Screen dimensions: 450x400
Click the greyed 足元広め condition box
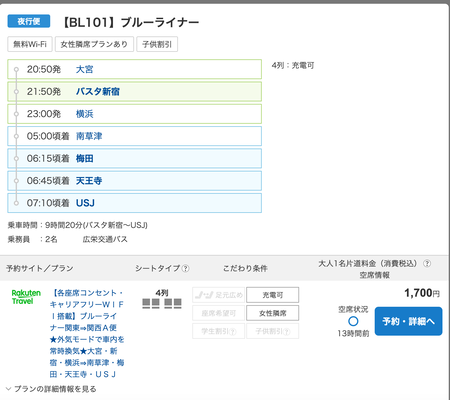(x=219, y=295)
